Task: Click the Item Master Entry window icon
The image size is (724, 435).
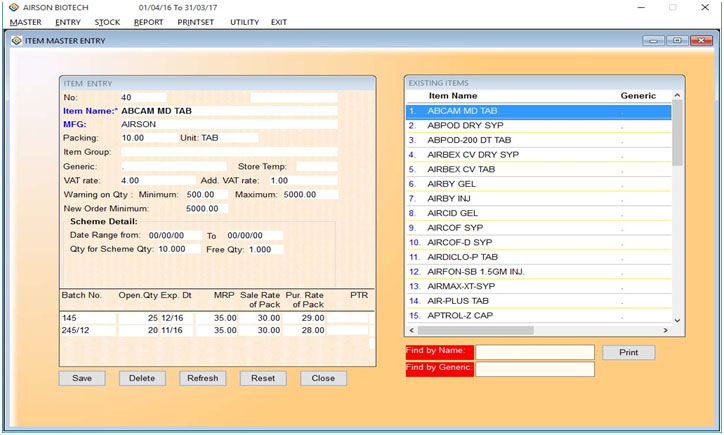Action: click(x=15, y=41)
